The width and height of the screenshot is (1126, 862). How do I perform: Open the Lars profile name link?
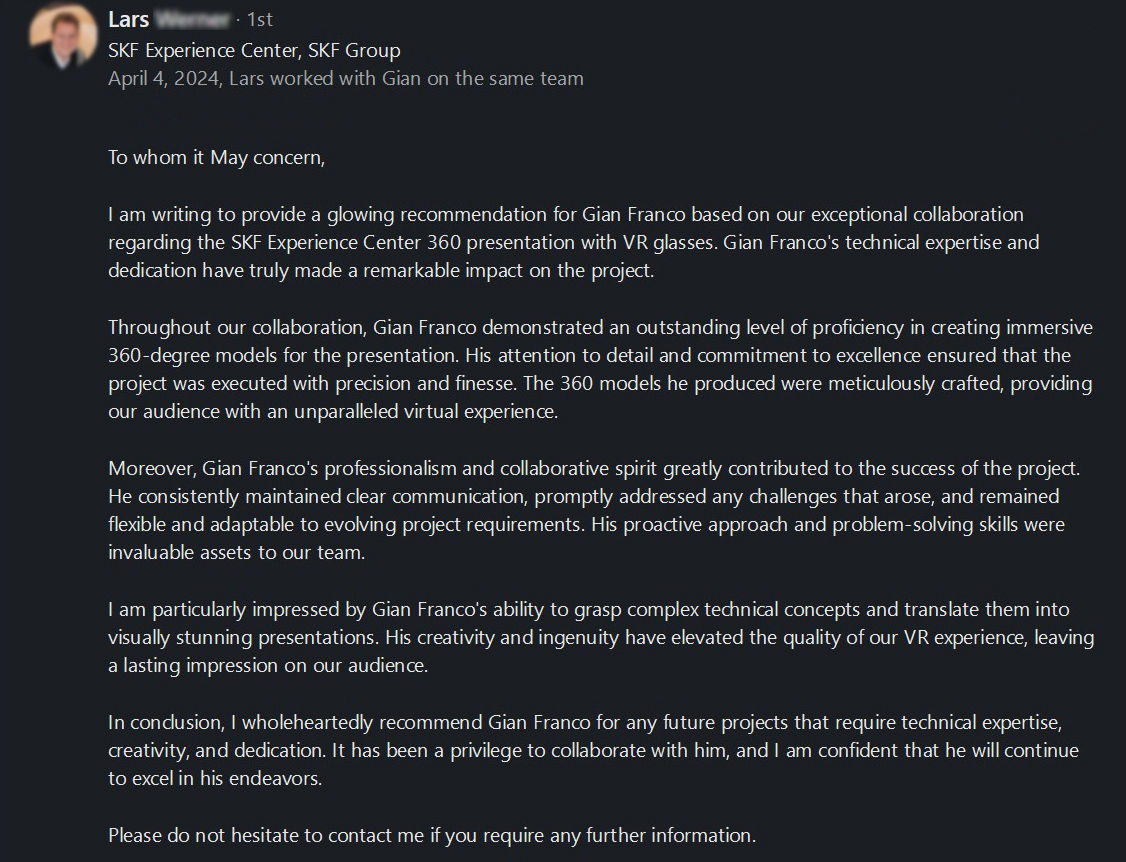pyautogui.click(x=129, y=19)
